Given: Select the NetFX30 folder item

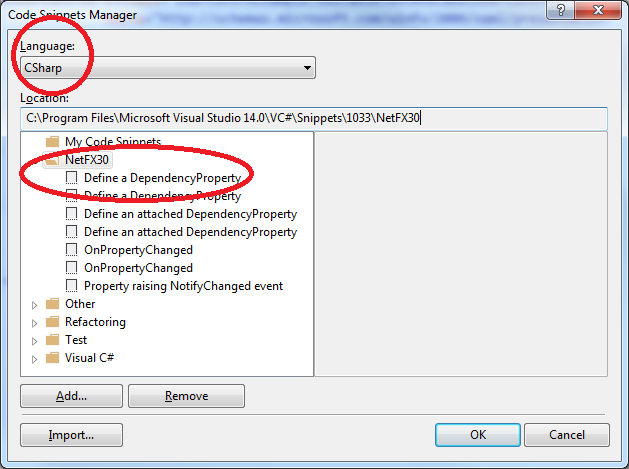Looking at the screenshot, I should [87, 160].
